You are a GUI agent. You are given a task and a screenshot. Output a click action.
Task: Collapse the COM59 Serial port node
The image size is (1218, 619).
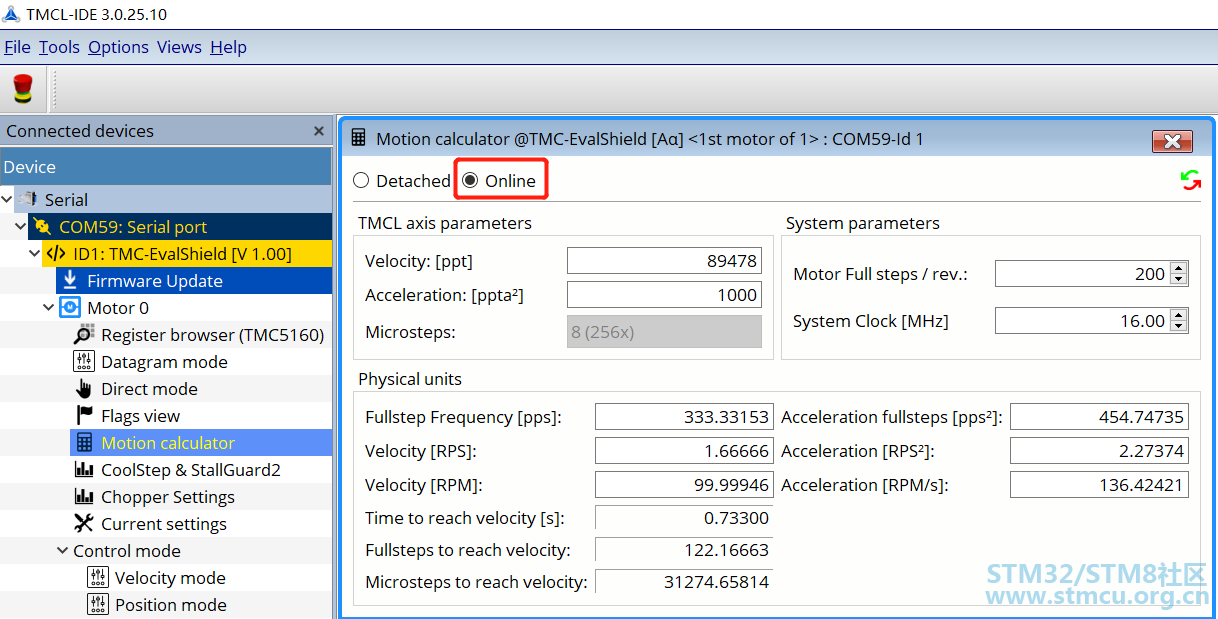(x=22, y=227)
